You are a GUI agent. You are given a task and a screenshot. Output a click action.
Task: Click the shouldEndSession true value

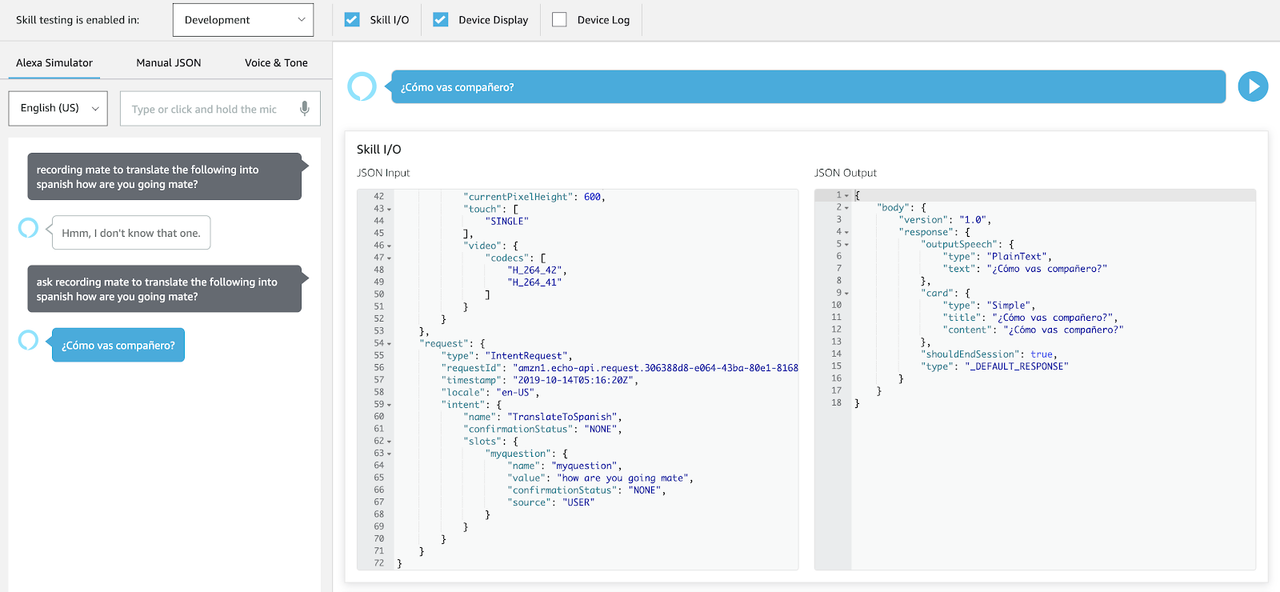click(x=1041, y=354)
